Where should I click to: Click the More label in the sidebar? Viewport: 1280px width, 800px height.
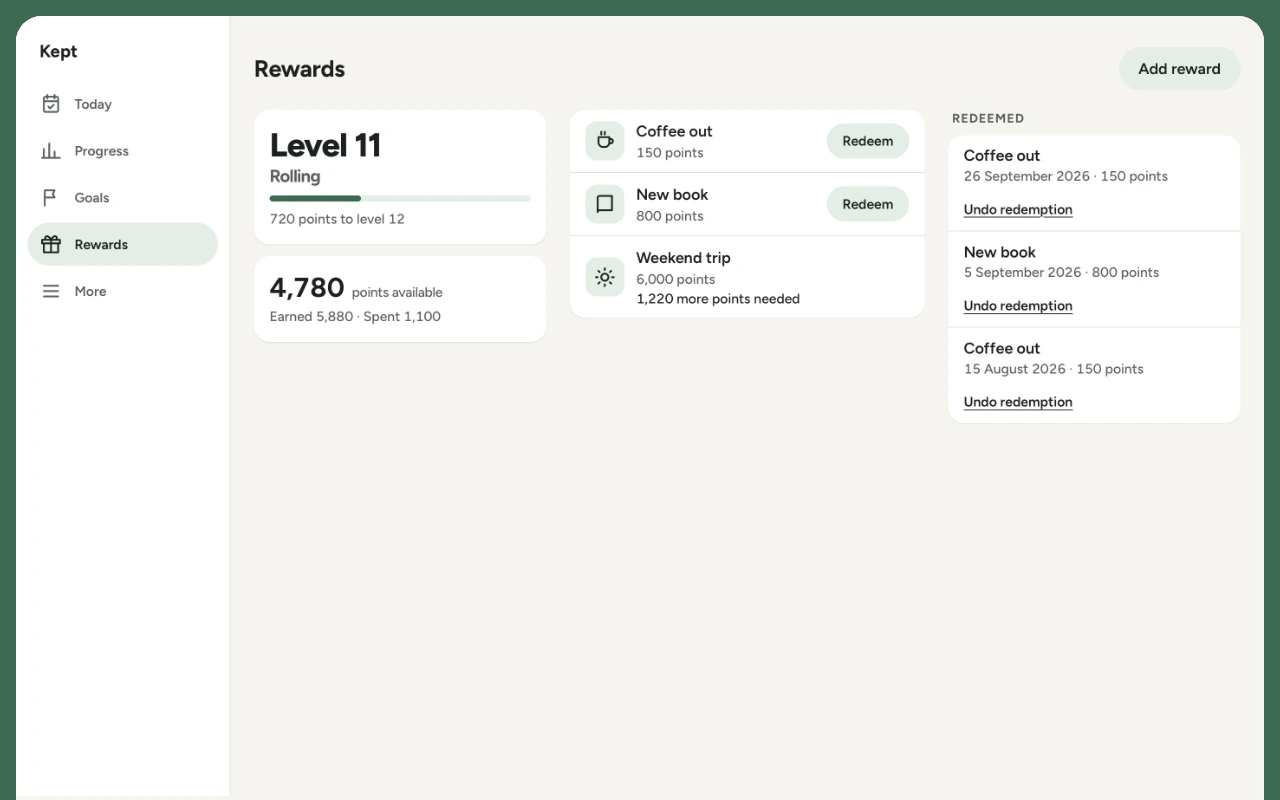coord(90,291)
